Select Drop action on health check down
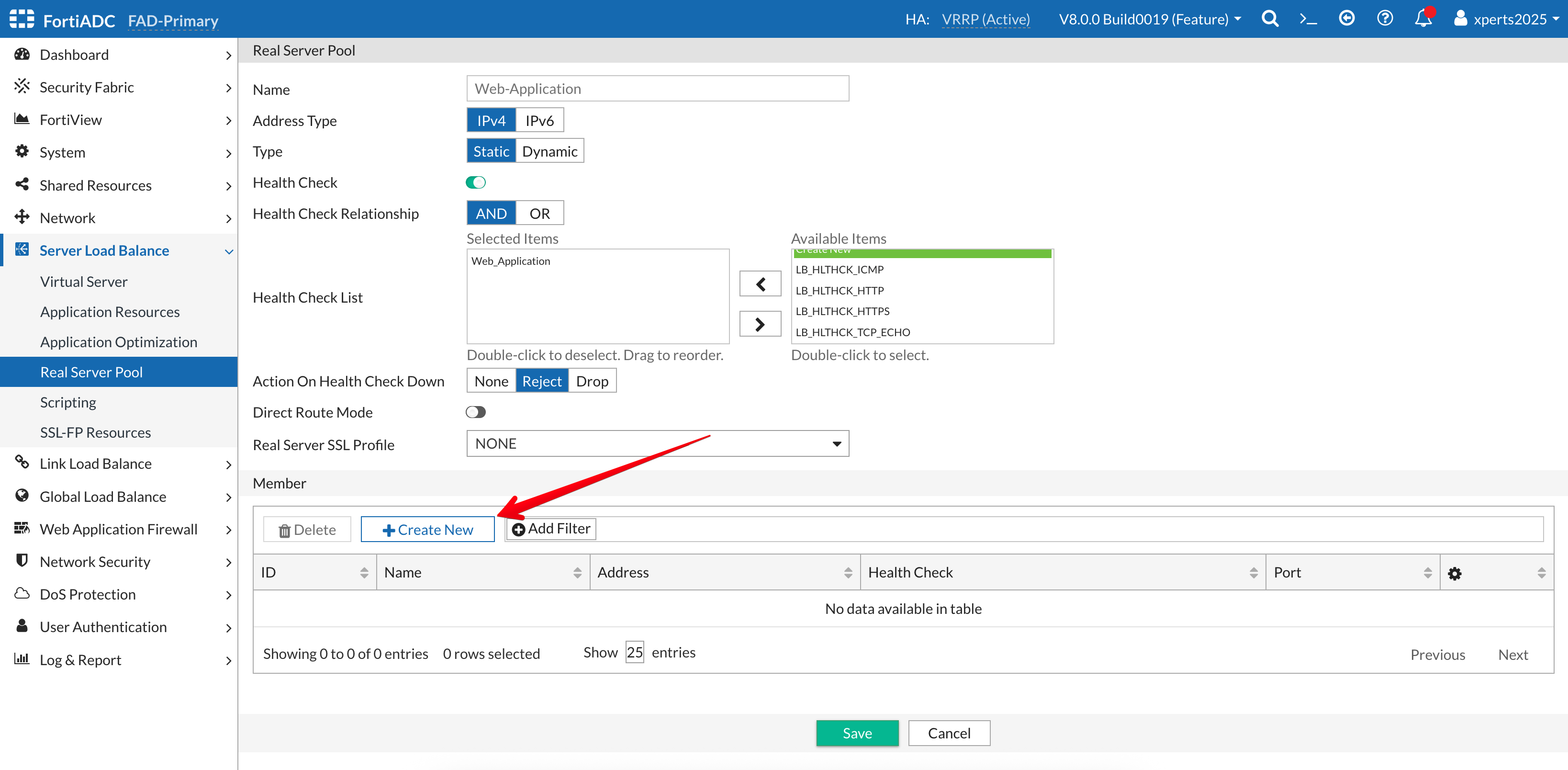 592,381
